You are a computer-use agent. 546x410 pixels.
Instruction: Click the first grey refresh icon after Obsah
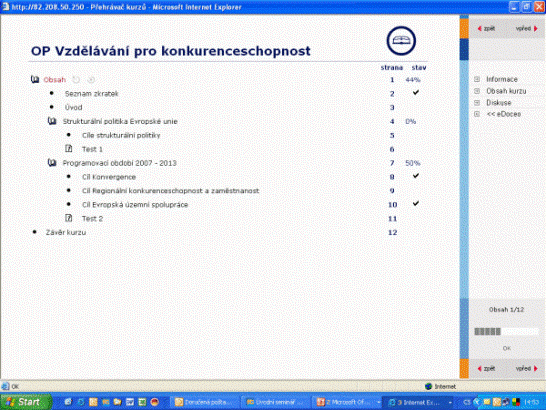(76, 80)
